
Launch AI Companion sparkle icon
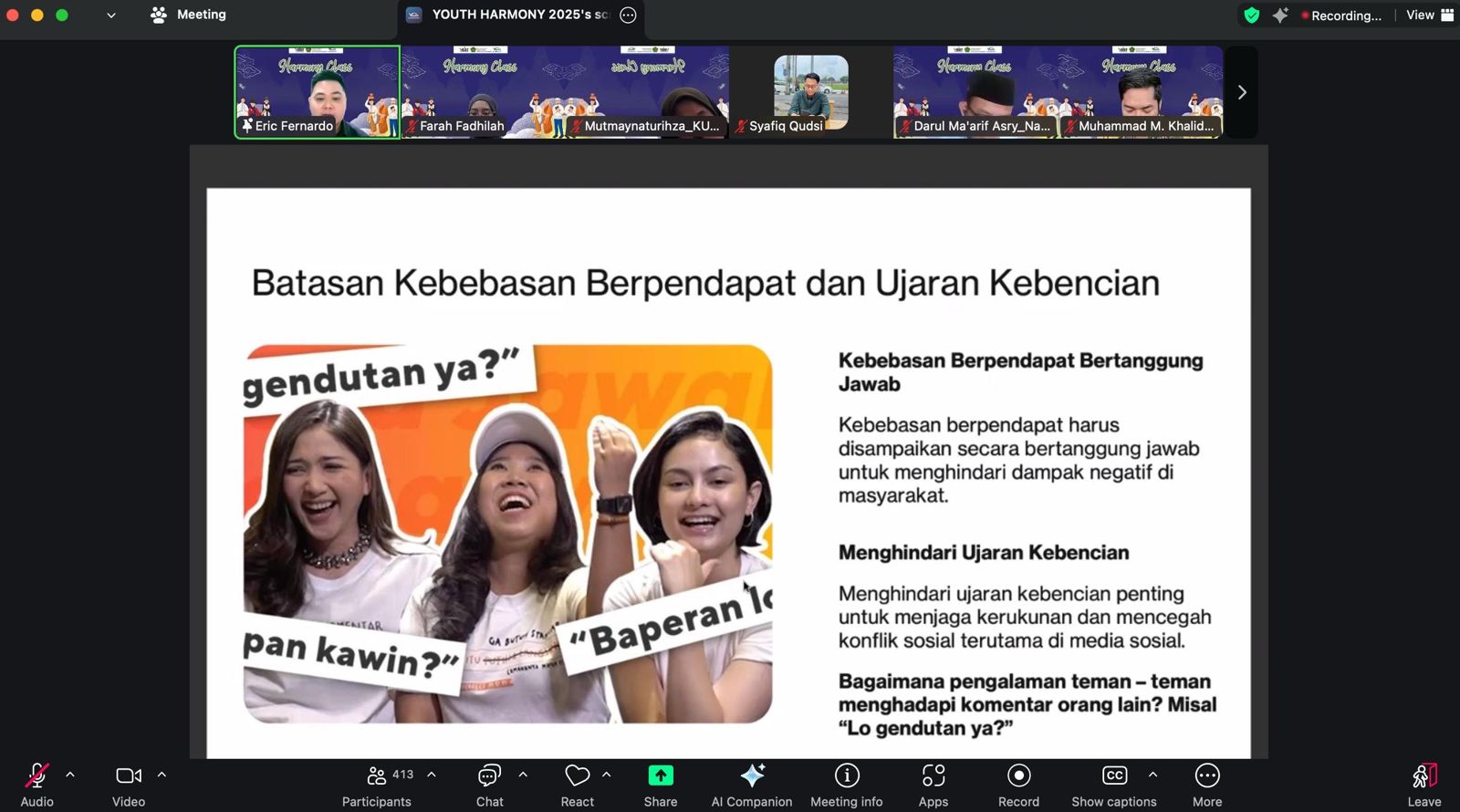[x=752, y=776]
